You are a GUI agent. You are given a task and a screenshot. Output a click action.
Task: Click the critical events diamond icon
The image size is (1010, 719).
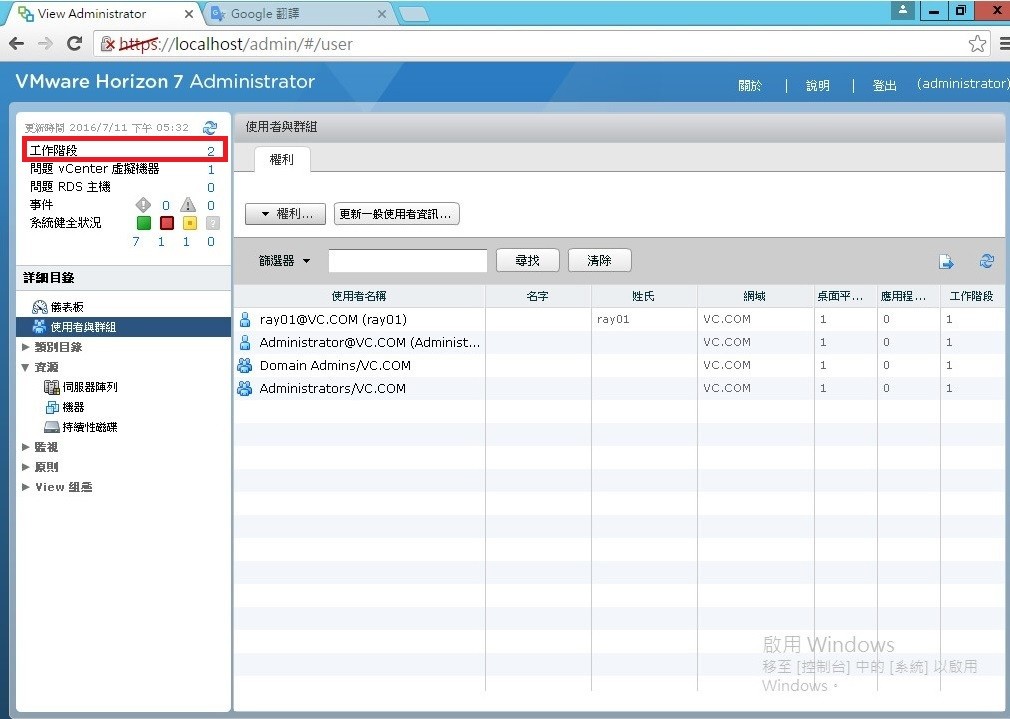tap(143, 205)
